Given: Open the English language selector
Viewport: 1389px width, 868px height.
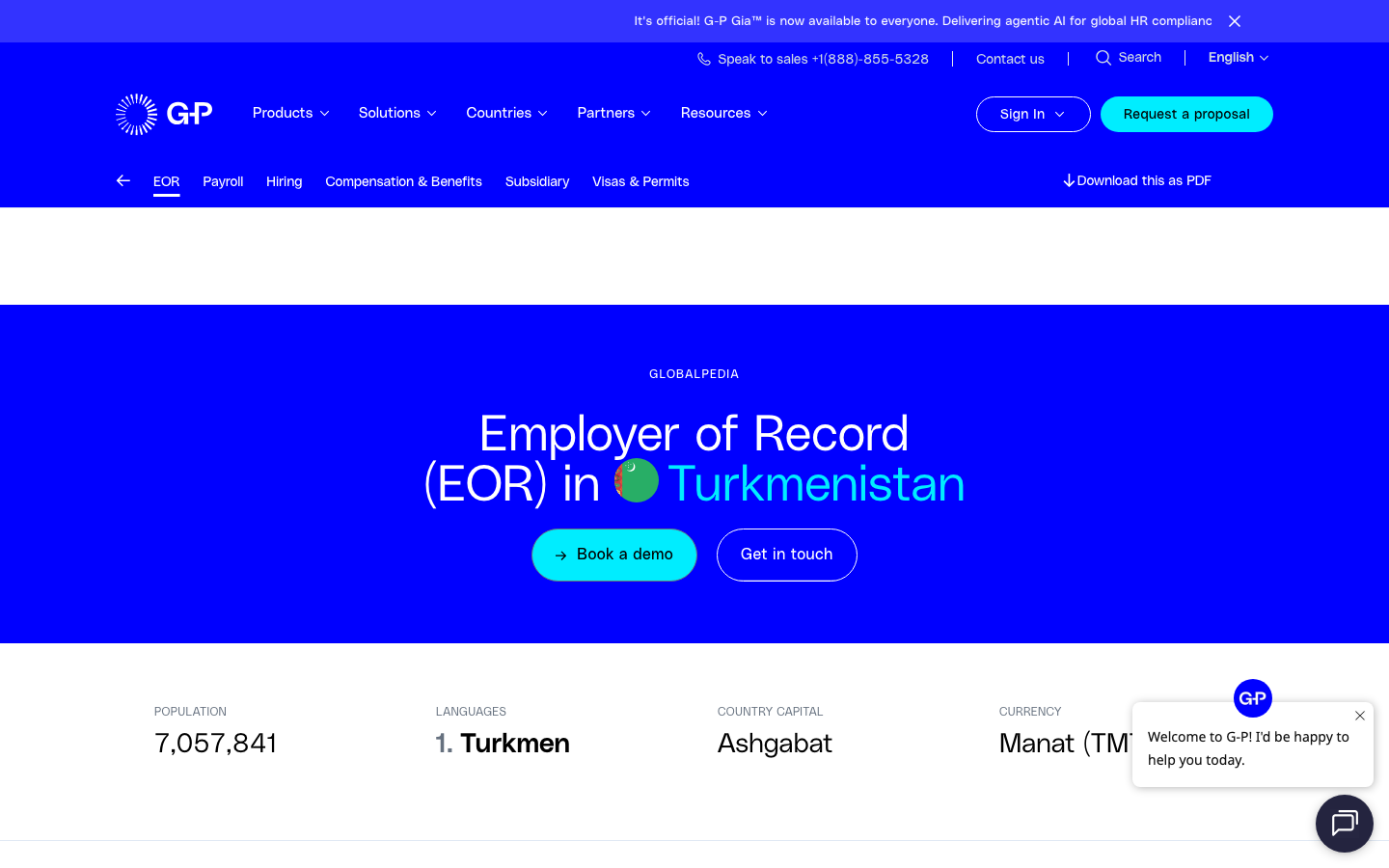Looking at the screenshot, I should click(x=1239, y=58).
